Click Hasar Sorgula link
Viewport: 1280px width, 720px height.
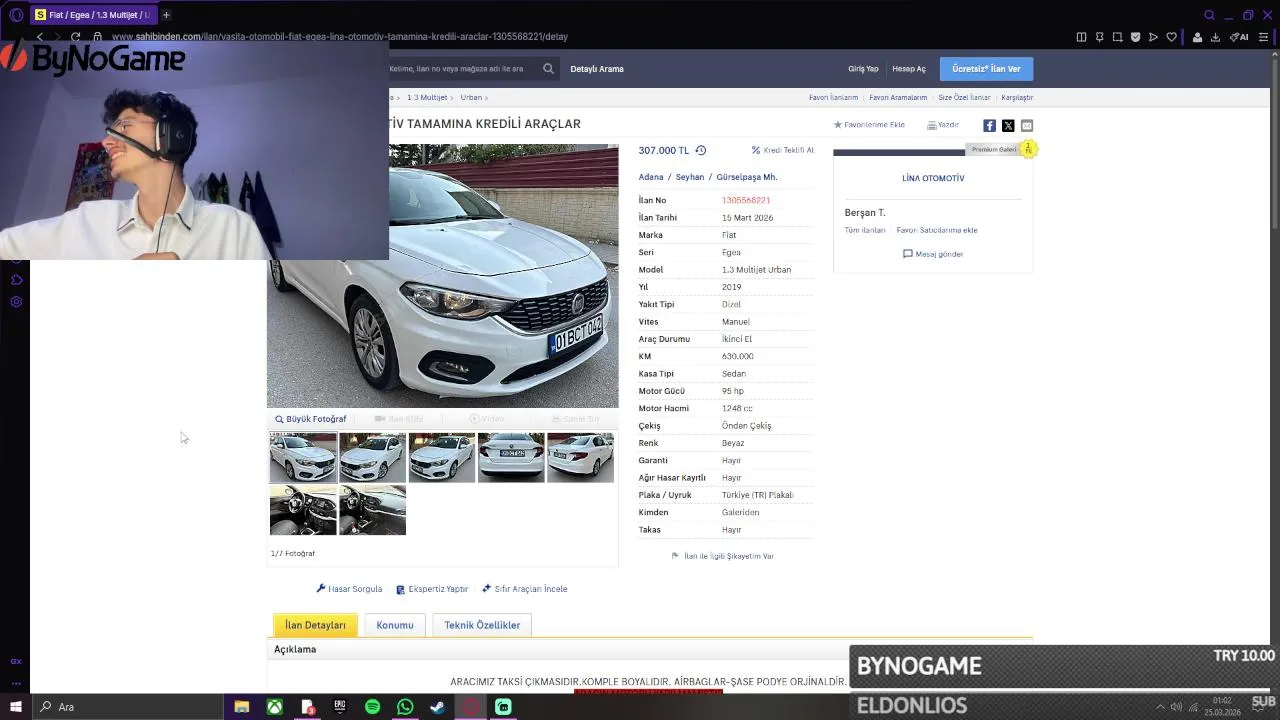(x=349, y=589)
